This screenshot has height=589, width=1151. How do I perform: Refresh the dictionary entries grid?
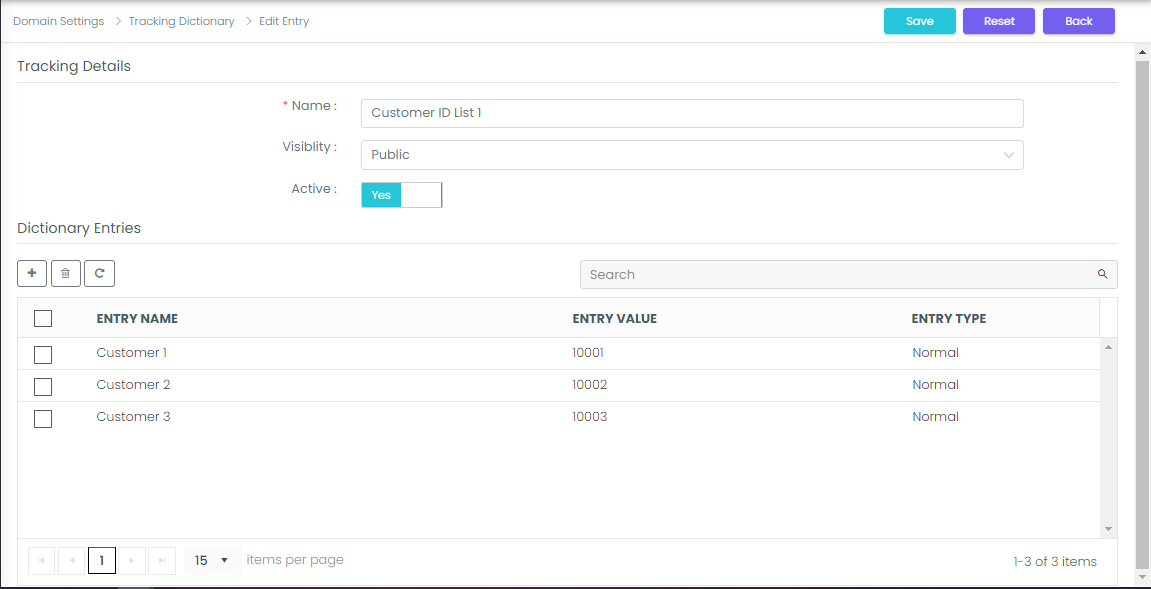[x=100, y=273]
